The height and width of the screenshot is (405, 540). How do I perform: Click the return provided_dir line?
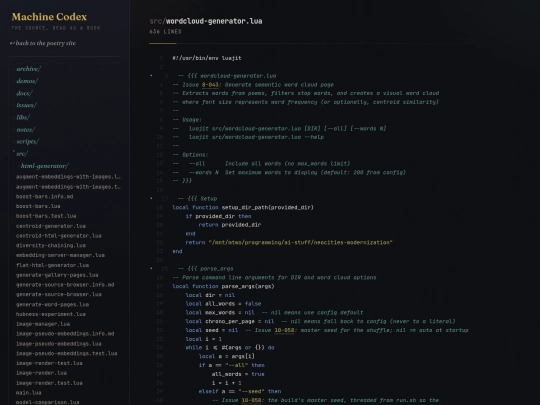coord(230,225)
